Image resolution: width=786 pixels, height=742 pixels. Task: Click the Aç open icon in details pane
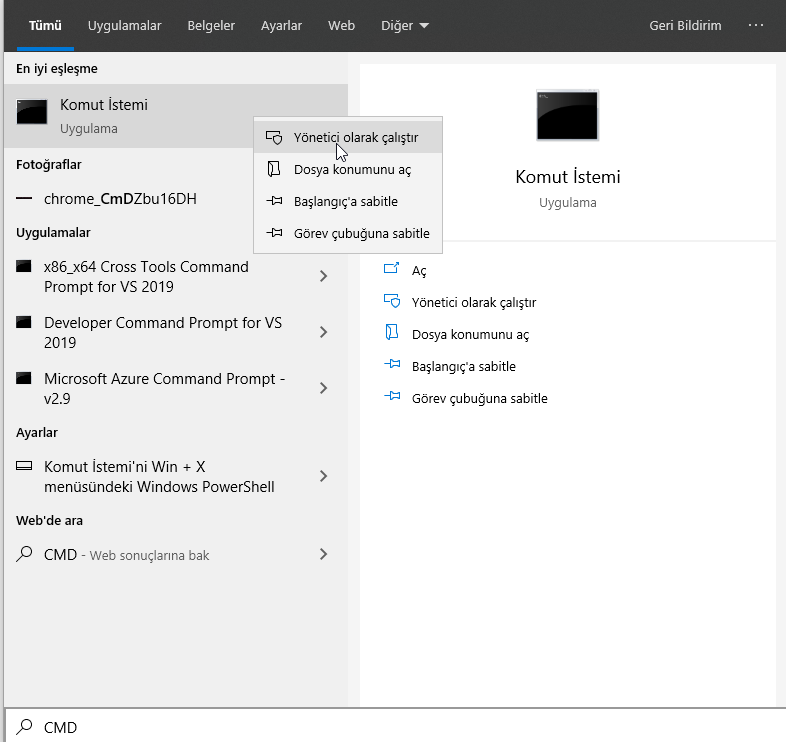click(391, 268)
